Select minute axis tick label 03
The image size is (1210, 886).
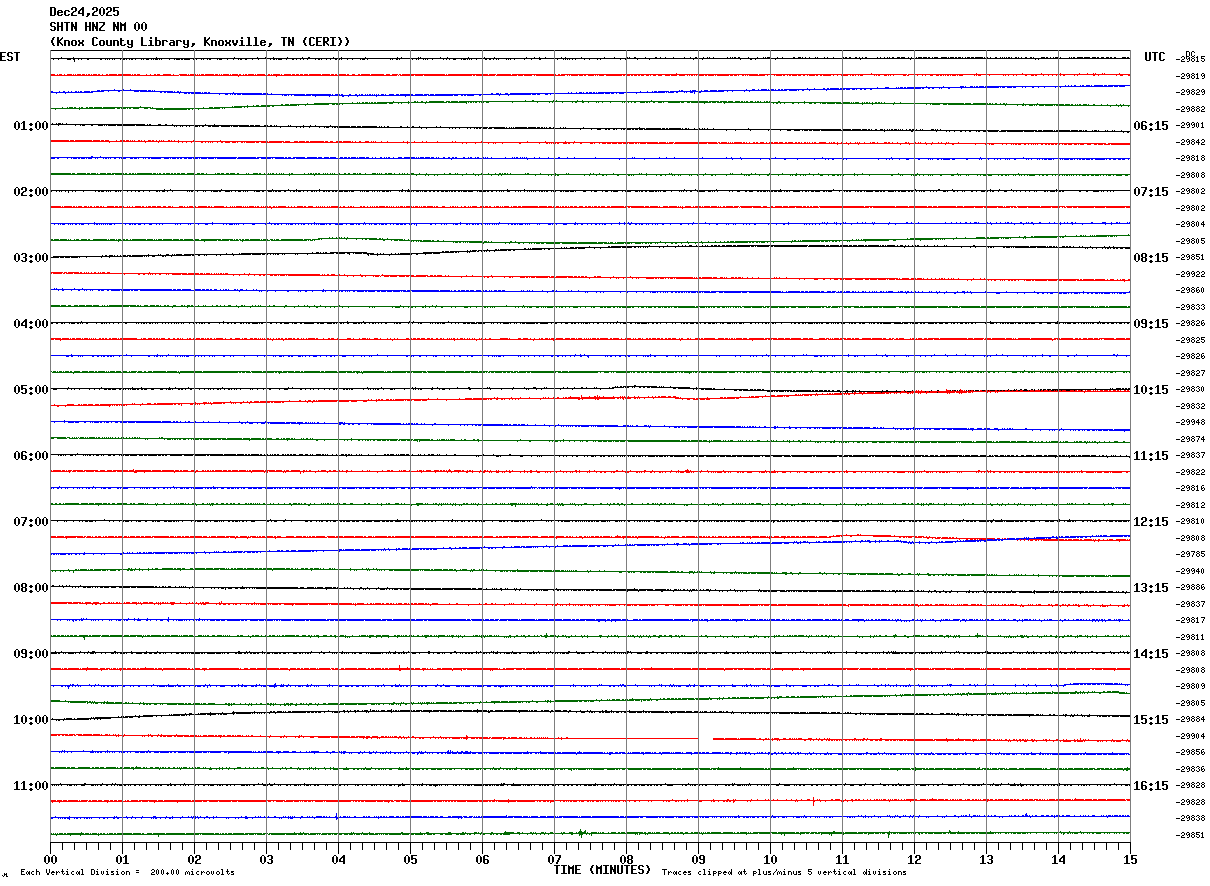[266, 859]
